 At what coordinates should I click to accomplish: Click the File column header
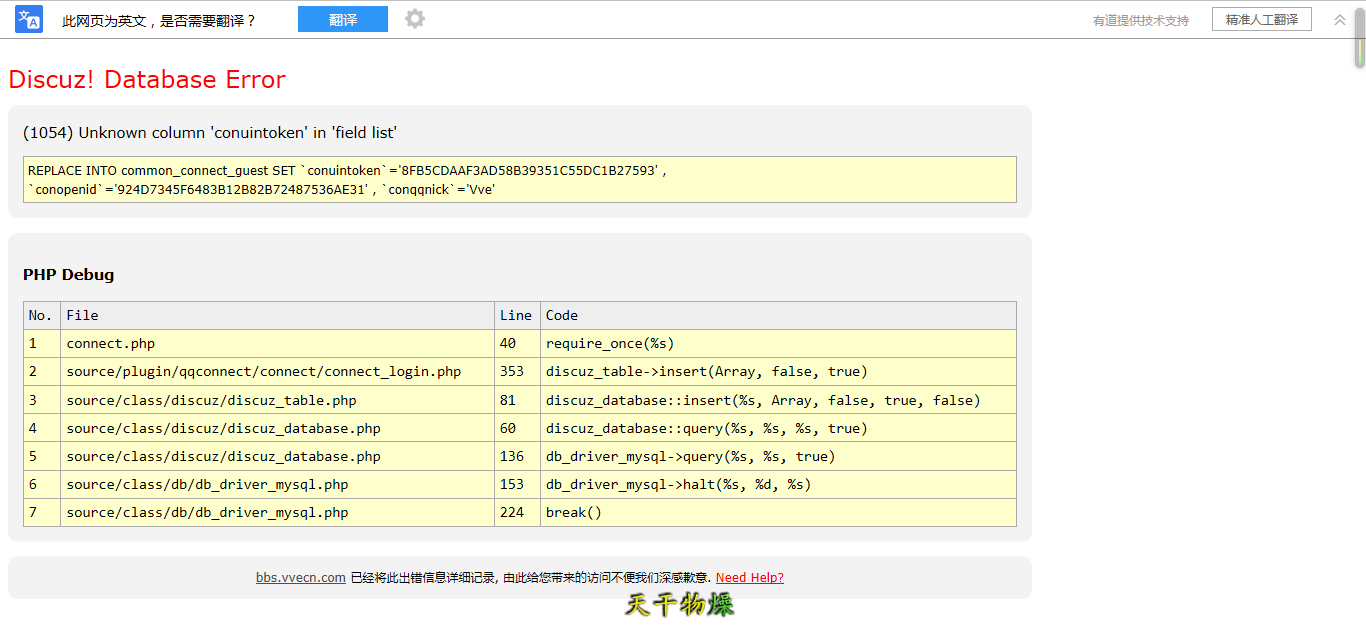click(x=82, y=315)
